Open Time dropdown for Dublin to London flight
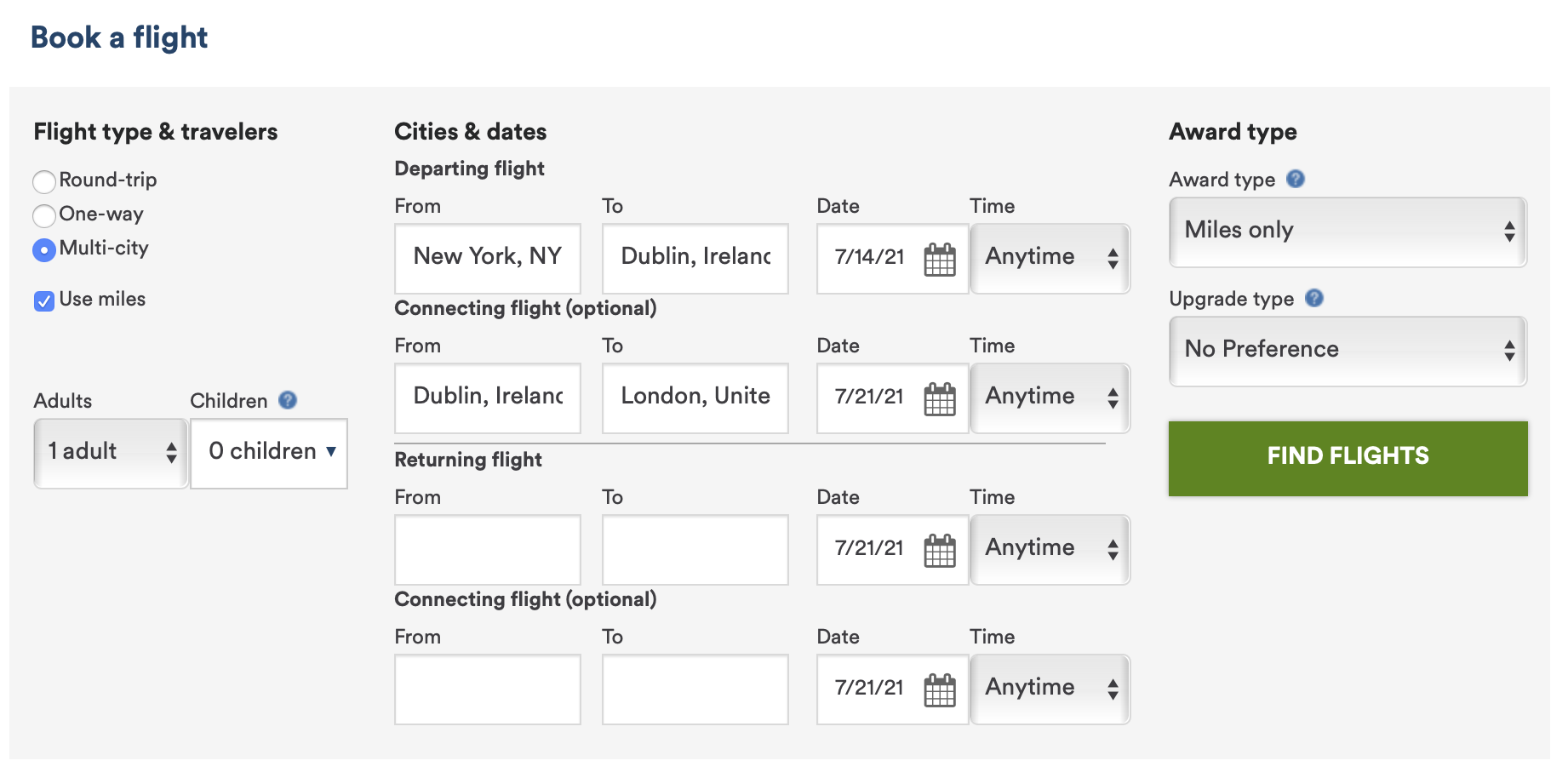 [1050, 398]
